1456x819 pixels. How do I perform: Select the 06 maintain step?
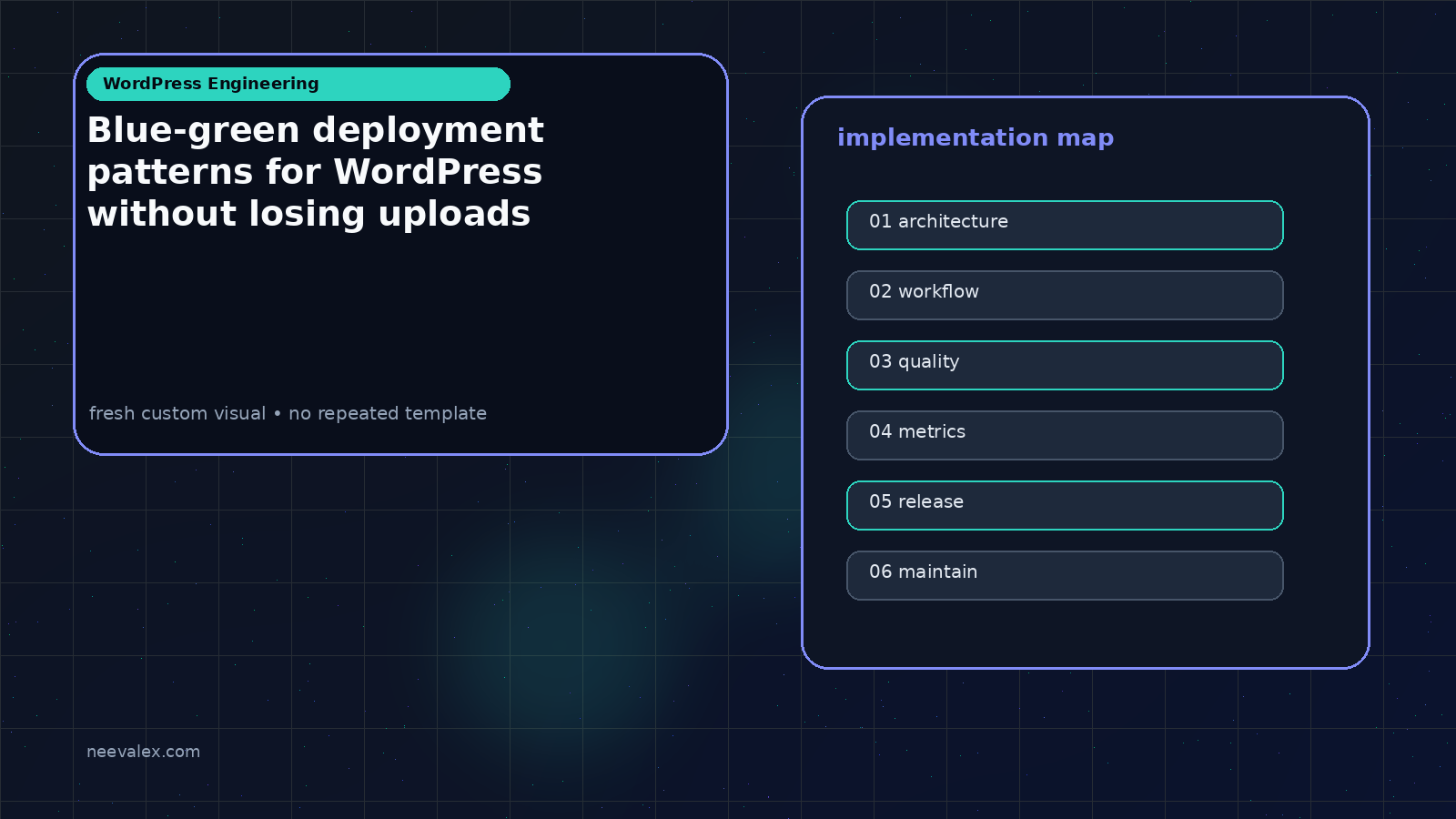click(x=1065, y=575)
